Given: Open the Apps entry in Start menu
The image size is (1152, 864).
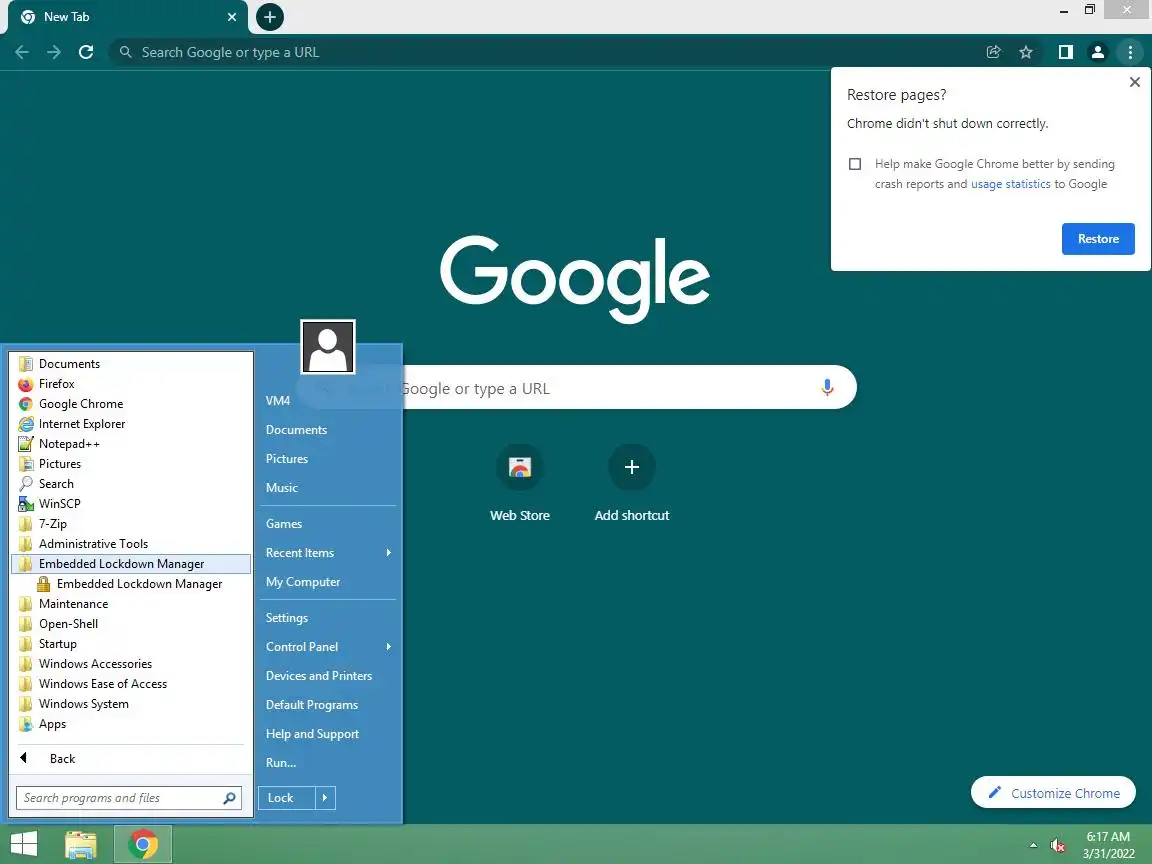Looking at the screenshot, I should (x=132, y=724).
